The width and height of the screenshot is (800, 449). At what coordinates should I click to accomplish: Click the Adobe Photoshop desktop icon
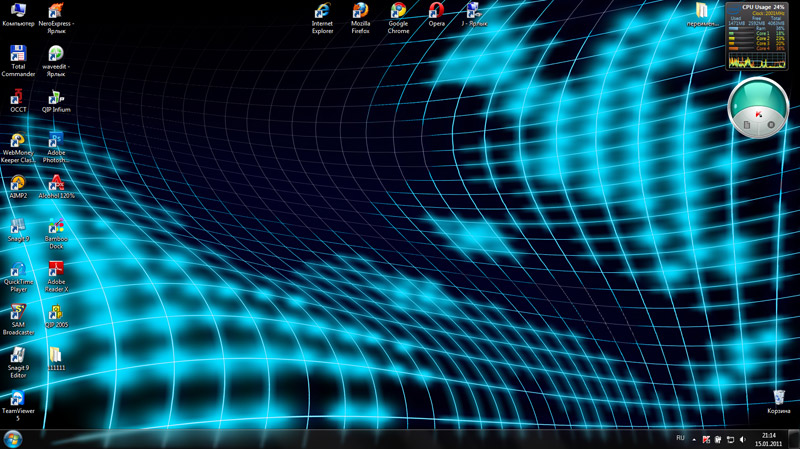(56, 141)
